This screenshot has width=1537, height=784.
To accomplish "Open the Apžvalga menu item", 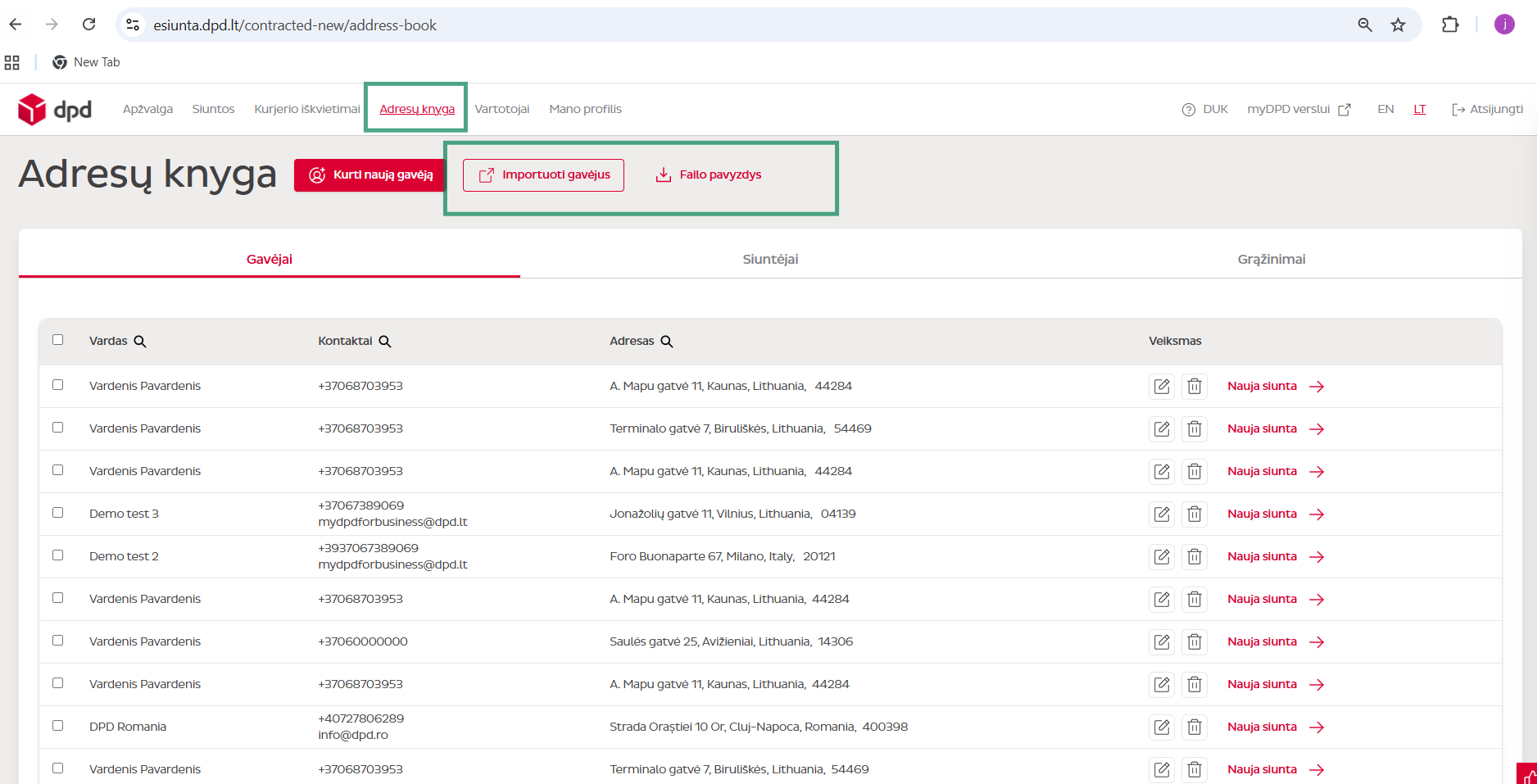I will [x=147, y=109].
